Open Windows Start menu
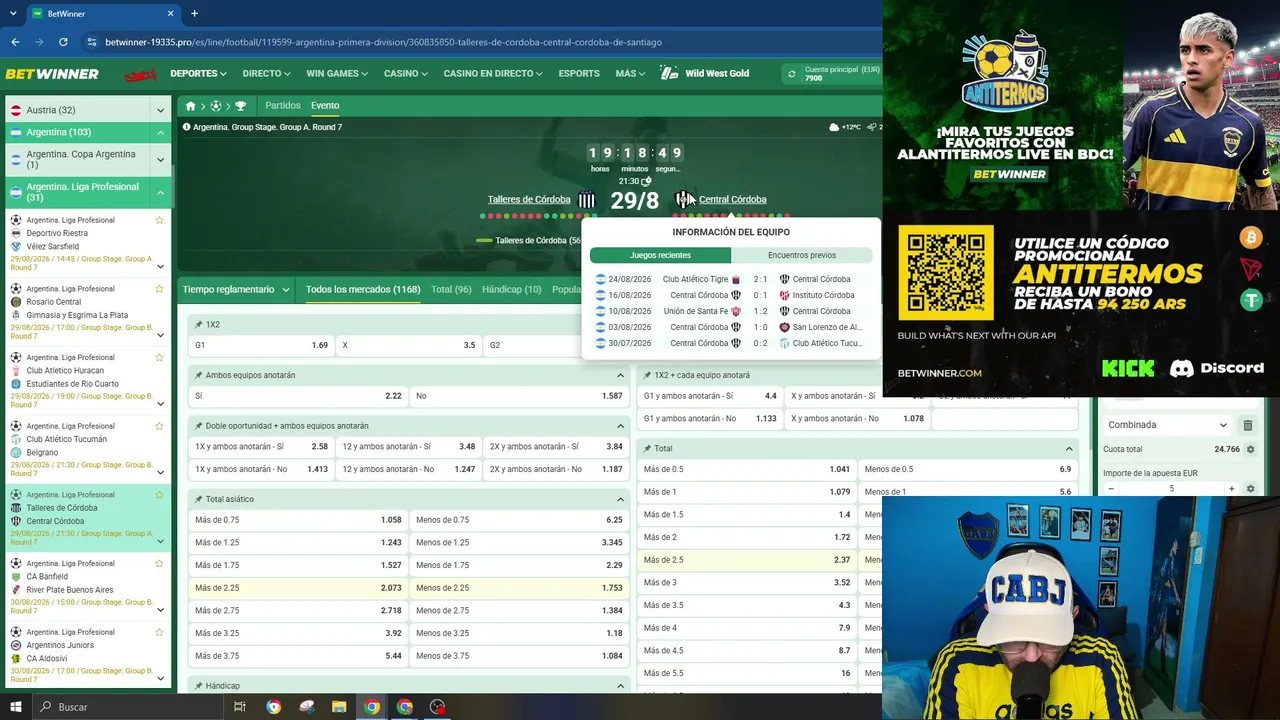The image size is (1280, 720). [x=15, y=707]
